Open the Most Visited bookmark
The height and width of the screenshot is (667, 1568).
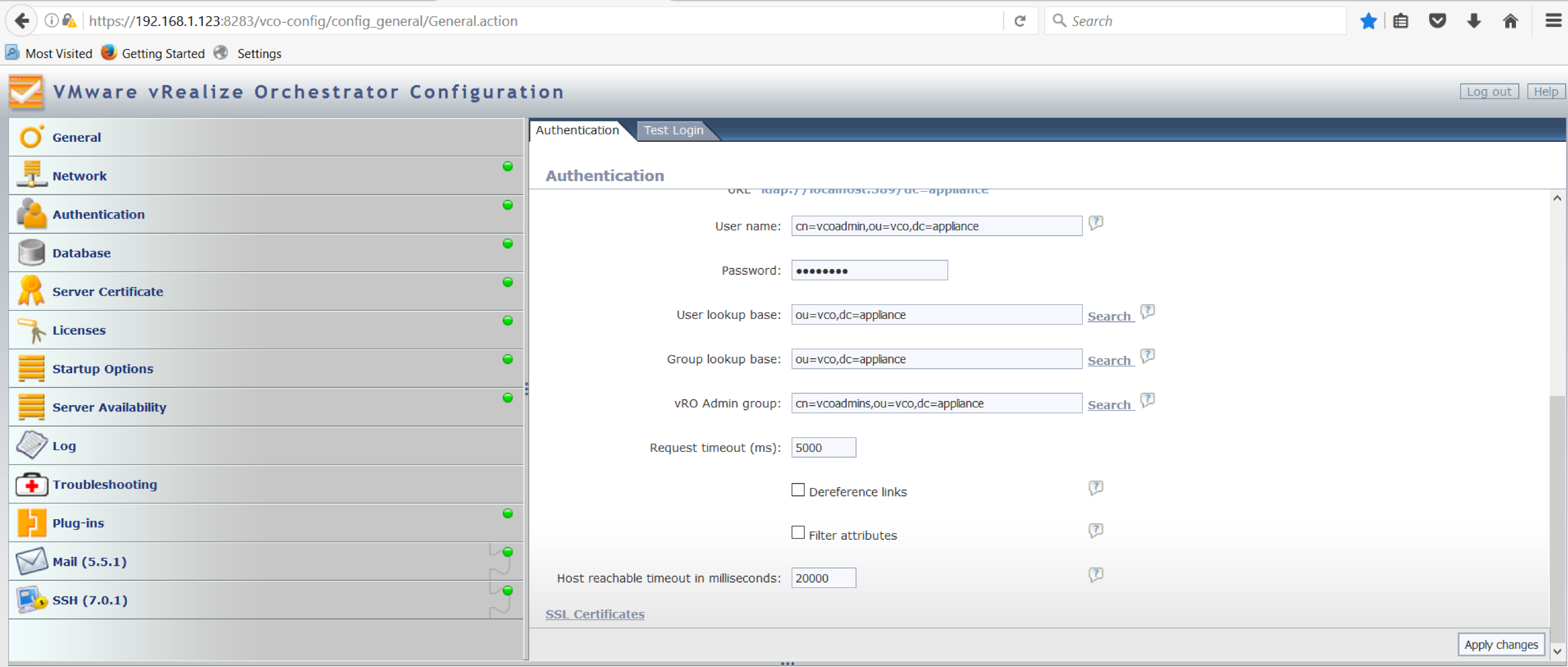[49, 53]
